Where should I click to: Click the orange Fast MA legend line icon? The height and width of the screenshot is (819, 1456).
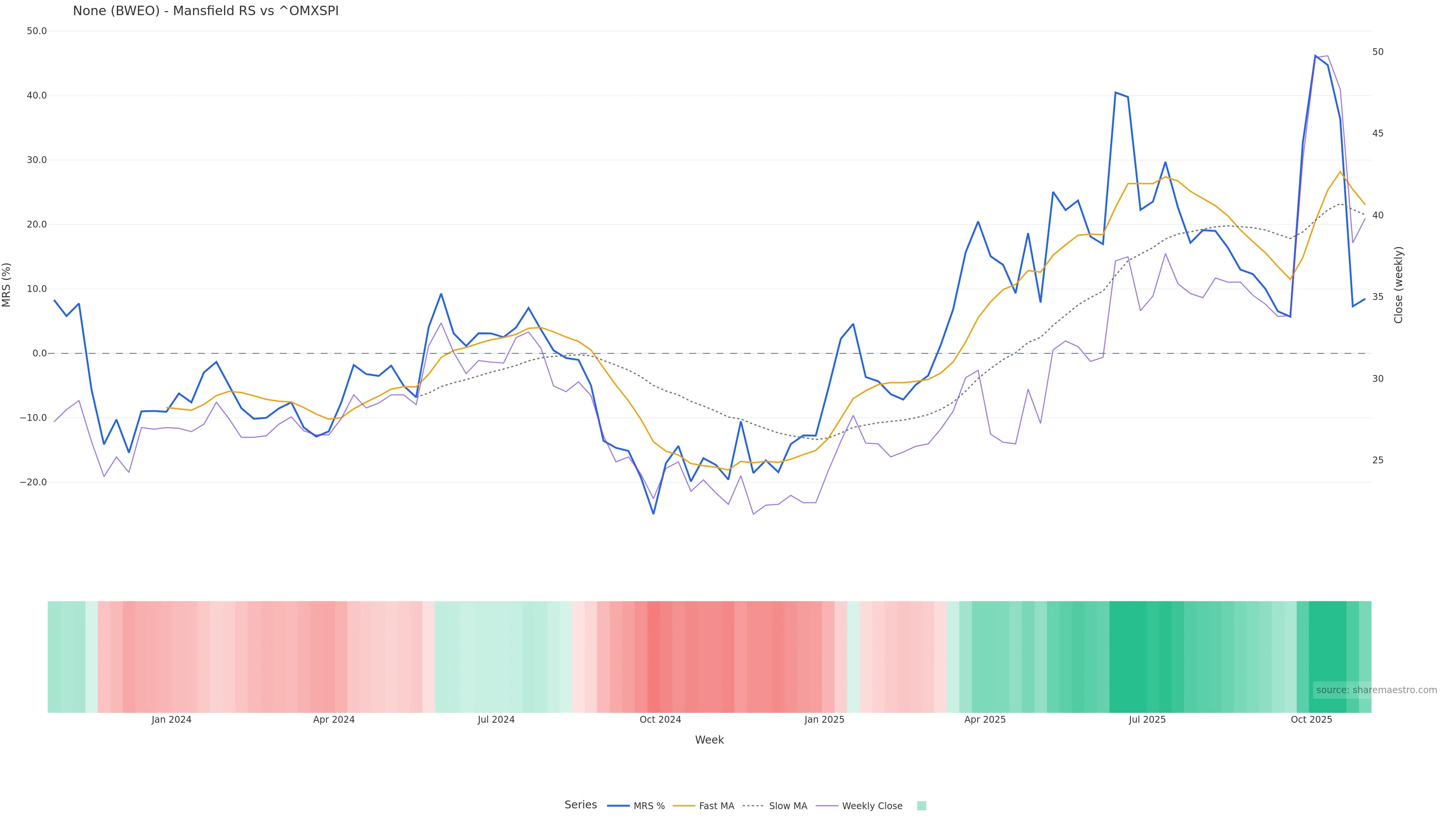tap(684, 806)
